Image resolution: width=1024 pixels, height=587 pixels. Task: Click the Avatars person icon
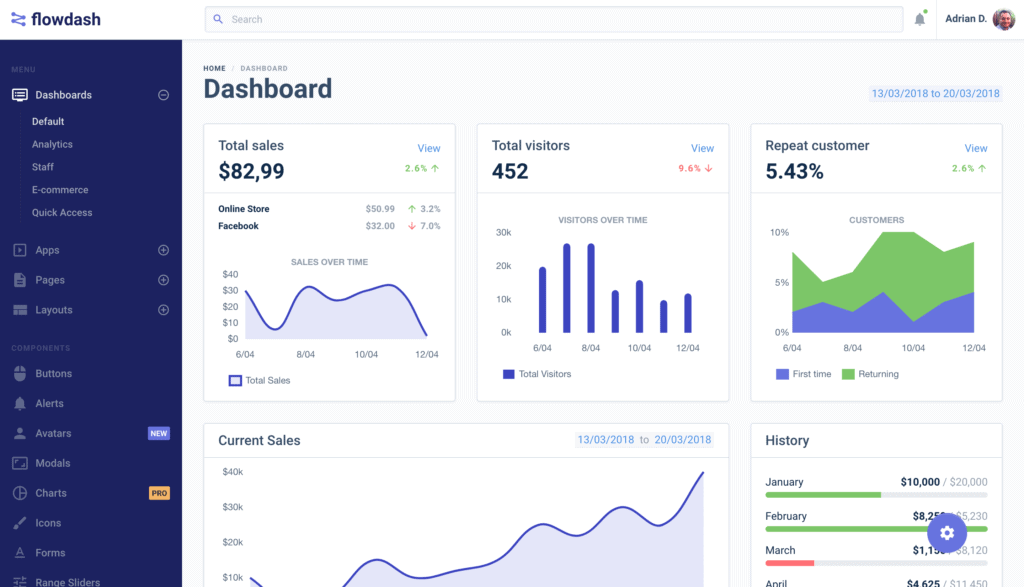click(19, 434)
